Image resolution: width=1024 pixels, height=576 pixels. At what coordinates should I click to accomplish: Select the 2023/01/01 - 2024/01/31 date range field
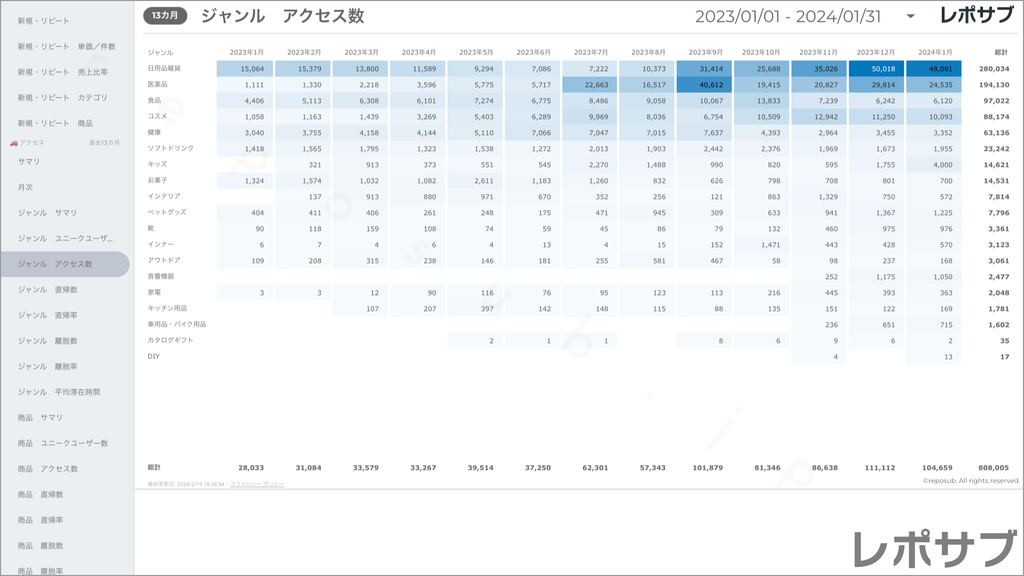[788, 16]
